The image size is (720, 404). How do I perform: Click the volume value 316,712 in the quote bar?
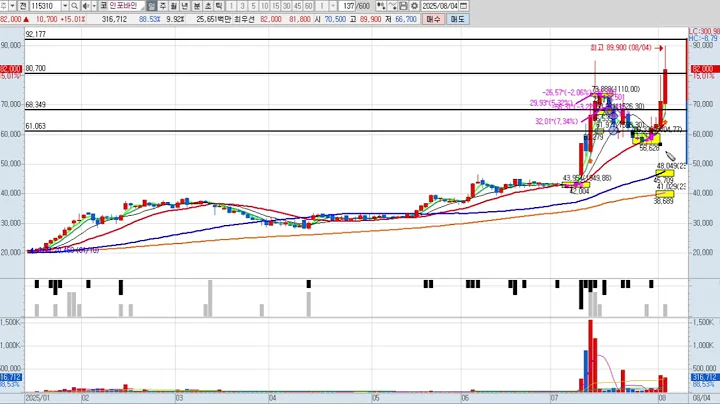114,19
